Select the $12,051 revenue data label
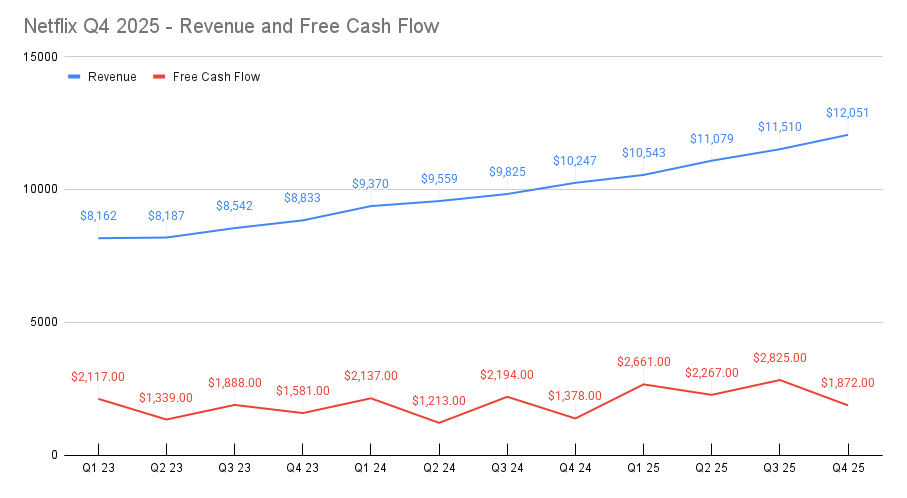 click(x=847, y=113)
